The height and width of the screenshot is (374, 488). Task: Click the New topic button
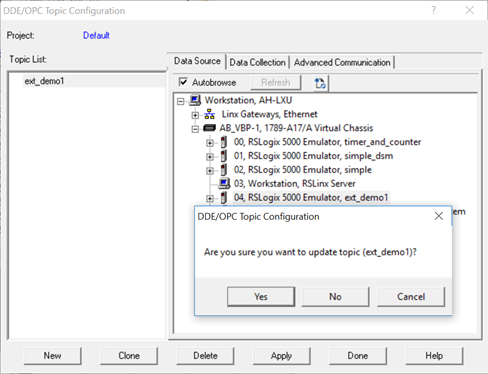coord(52,356)
